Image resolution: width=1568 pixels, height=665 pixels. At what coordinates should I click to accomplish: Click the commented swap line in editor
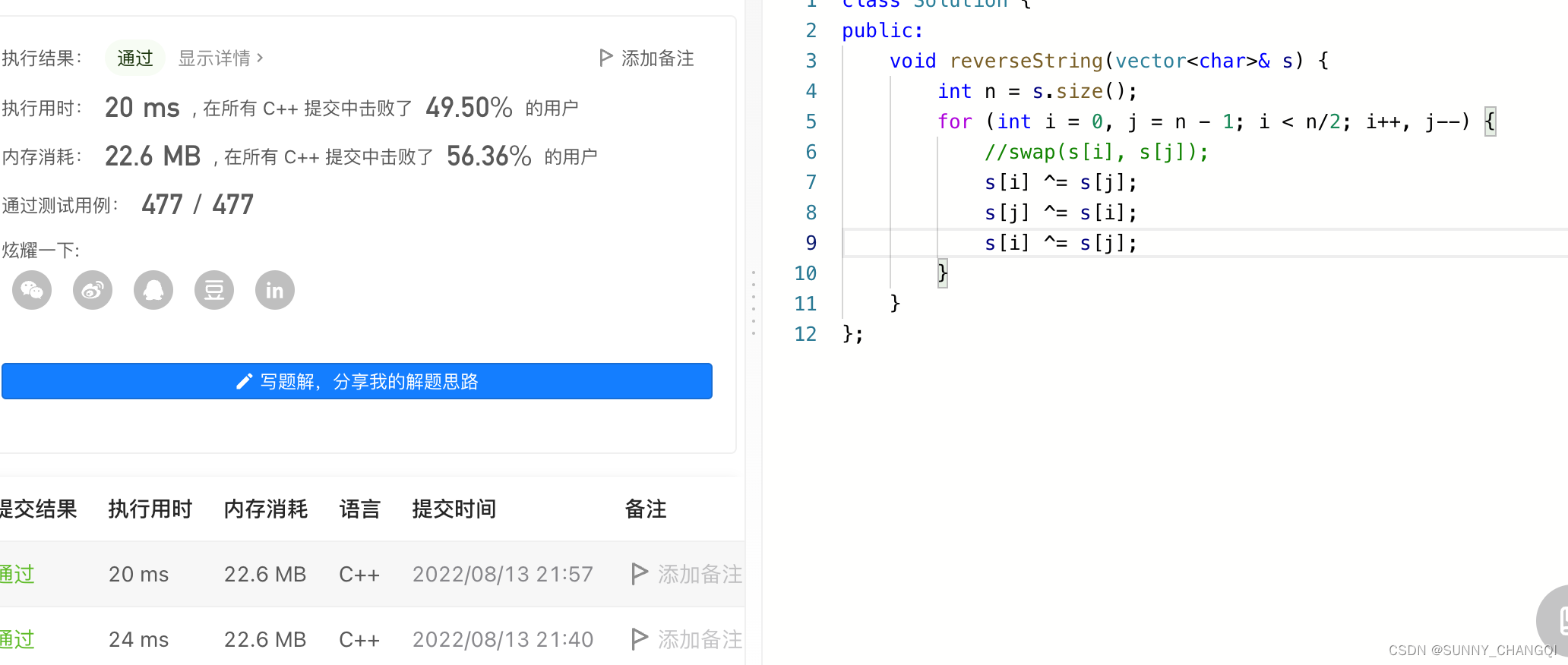[x=1096, y=152]
